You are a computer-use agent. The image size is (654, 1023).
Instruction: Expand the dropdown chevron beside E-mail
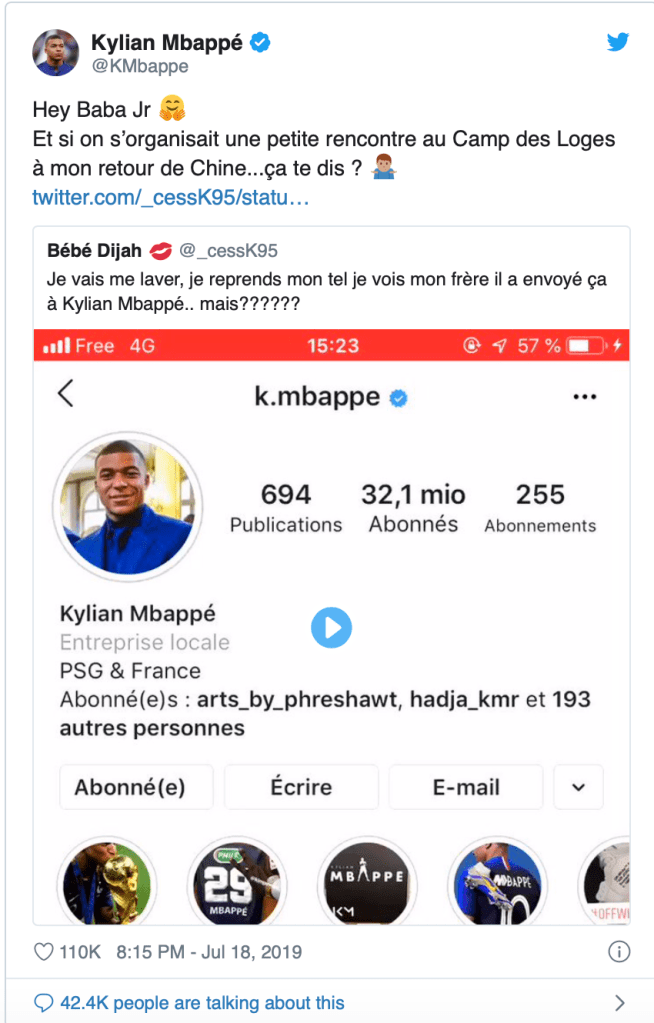(x=578, y=787)
